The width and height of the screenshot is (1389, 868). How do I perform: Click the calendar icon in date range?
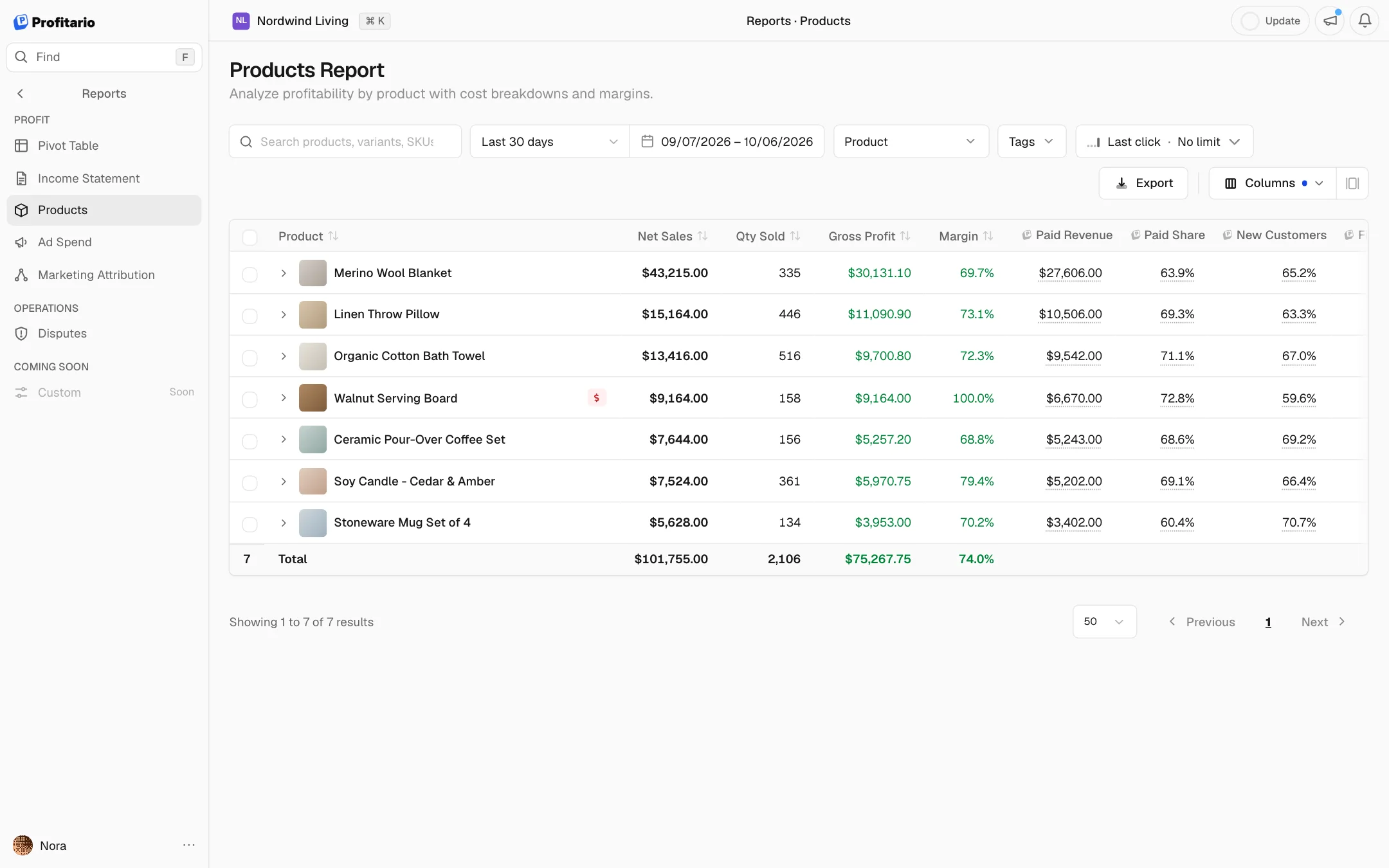pos(648,141)
